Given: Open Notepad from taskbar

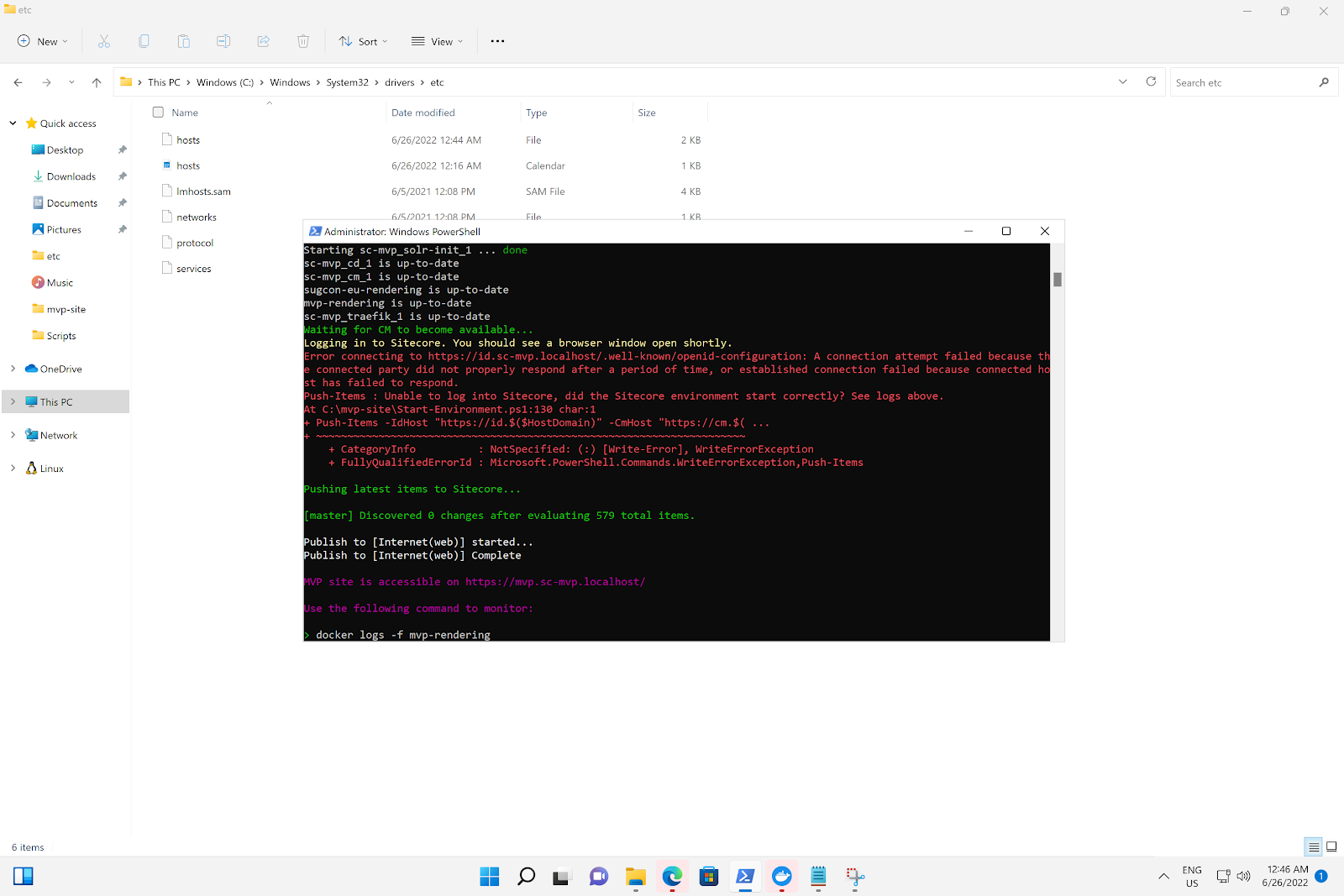Looking at the screenshot, I should [x=818, y=877].
